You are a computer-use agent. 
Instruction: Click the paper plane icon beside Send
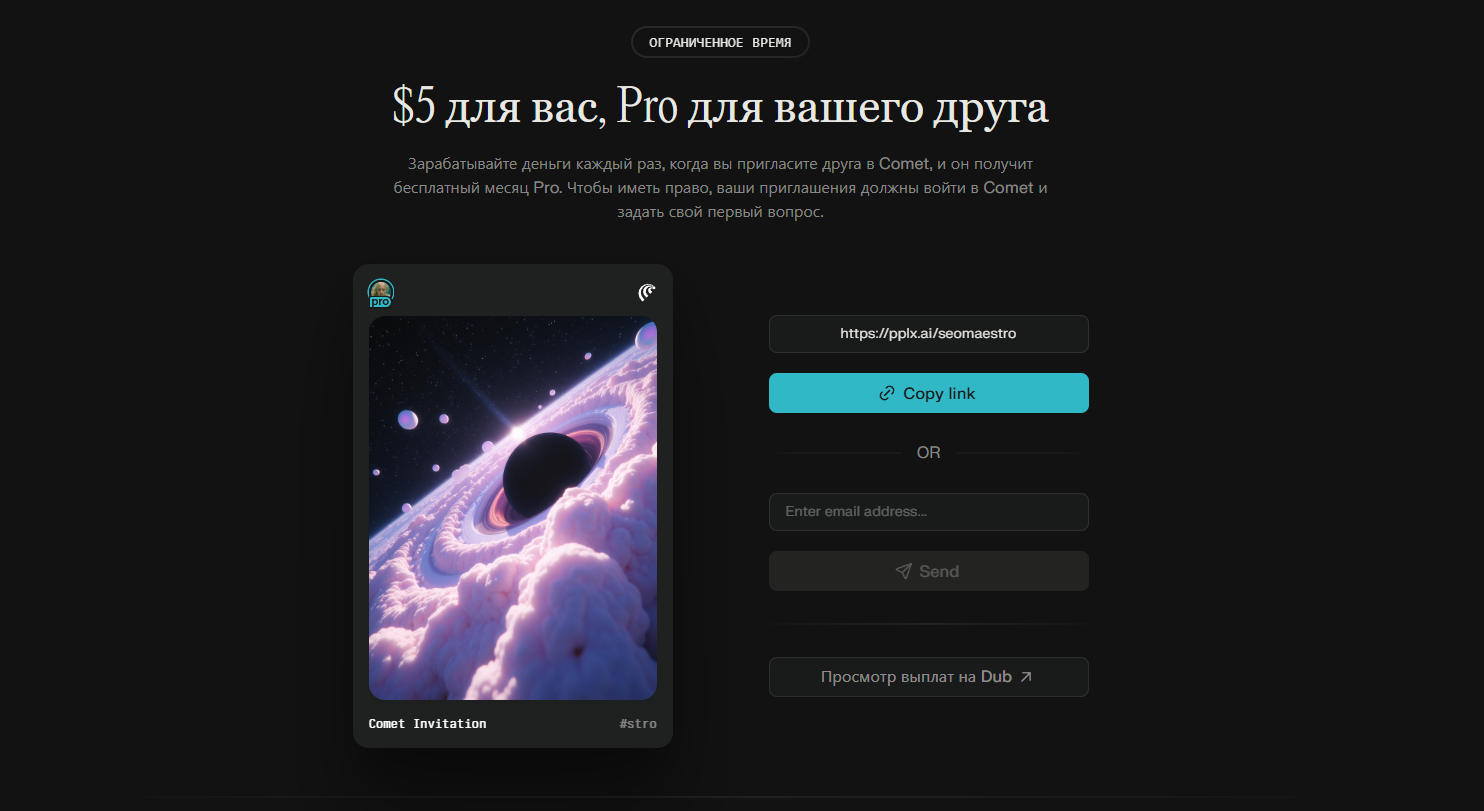pyautogui.click(x=903, y=571)
